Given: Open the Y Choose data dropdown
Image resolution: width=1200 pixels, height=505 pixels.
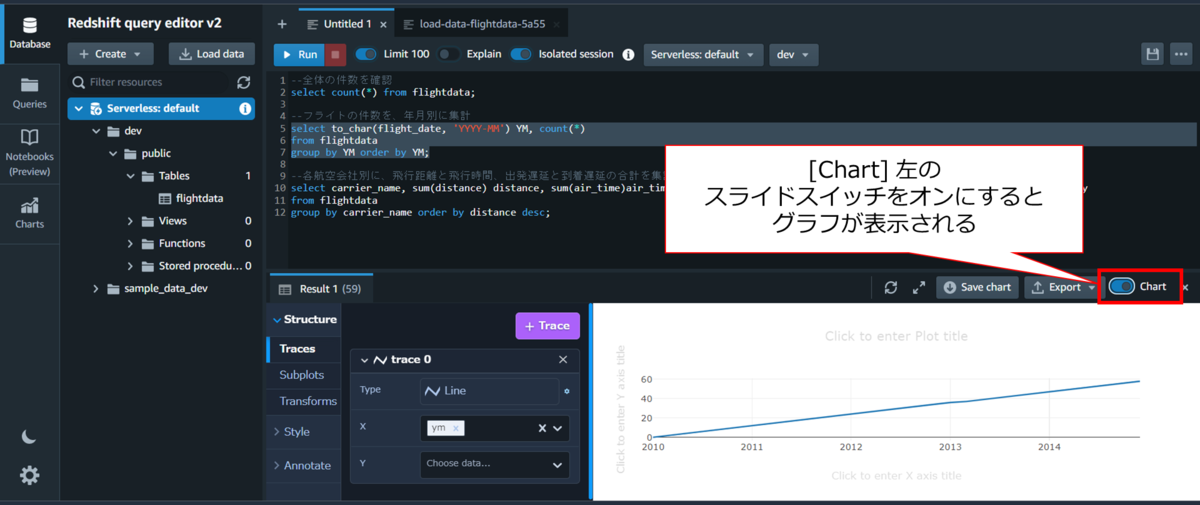Looking at the screenshot, I should coord(494,464).
